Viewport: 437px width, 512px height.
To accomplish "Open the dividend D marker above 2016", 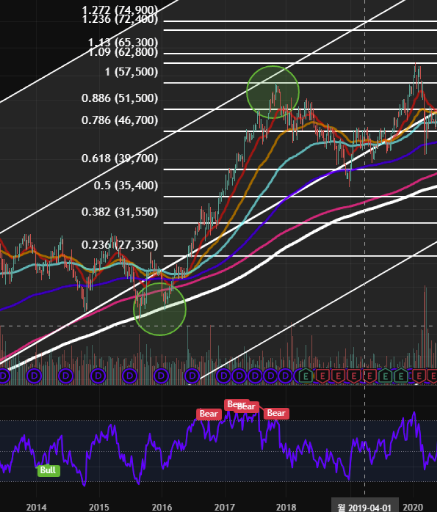I will click(x=161, y=376).
